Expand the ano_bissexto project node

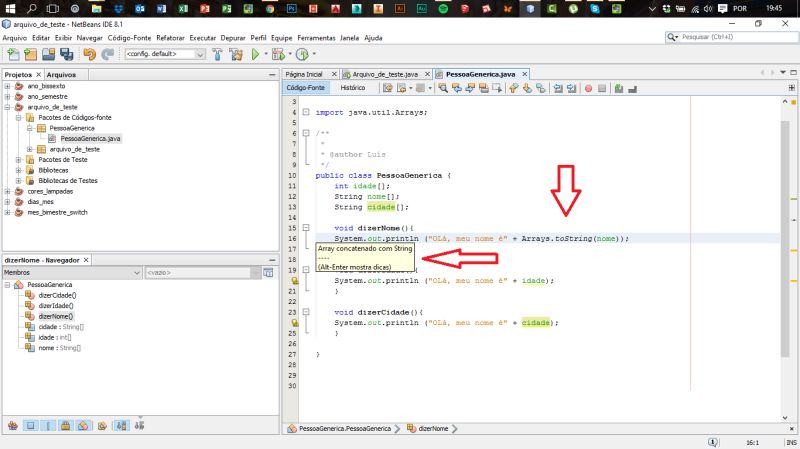point(8,86)
